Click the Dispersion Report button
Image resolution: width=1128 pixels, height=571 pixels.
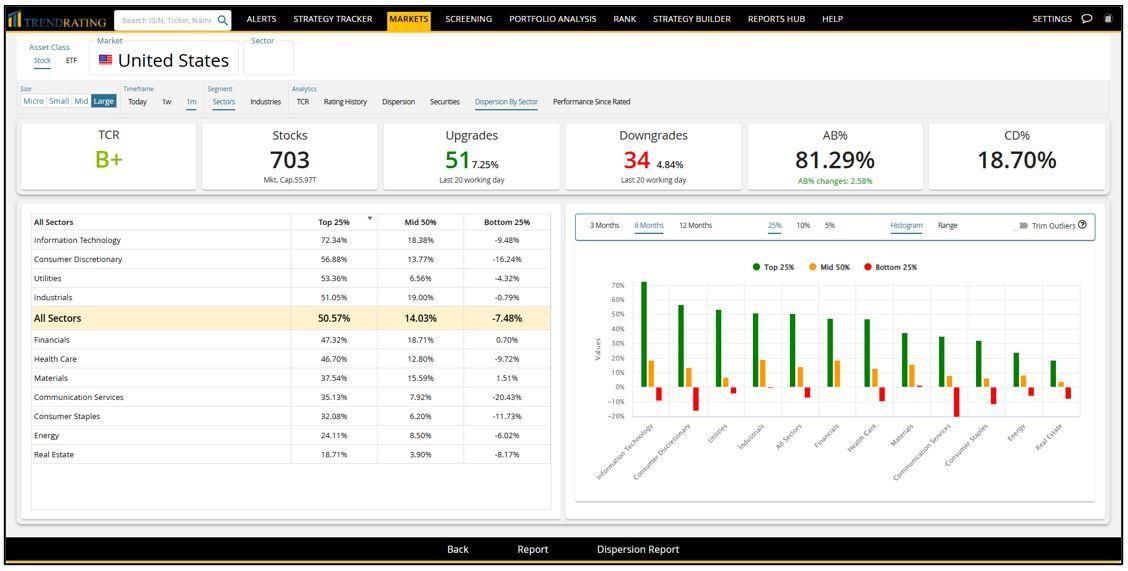(638, 549)
